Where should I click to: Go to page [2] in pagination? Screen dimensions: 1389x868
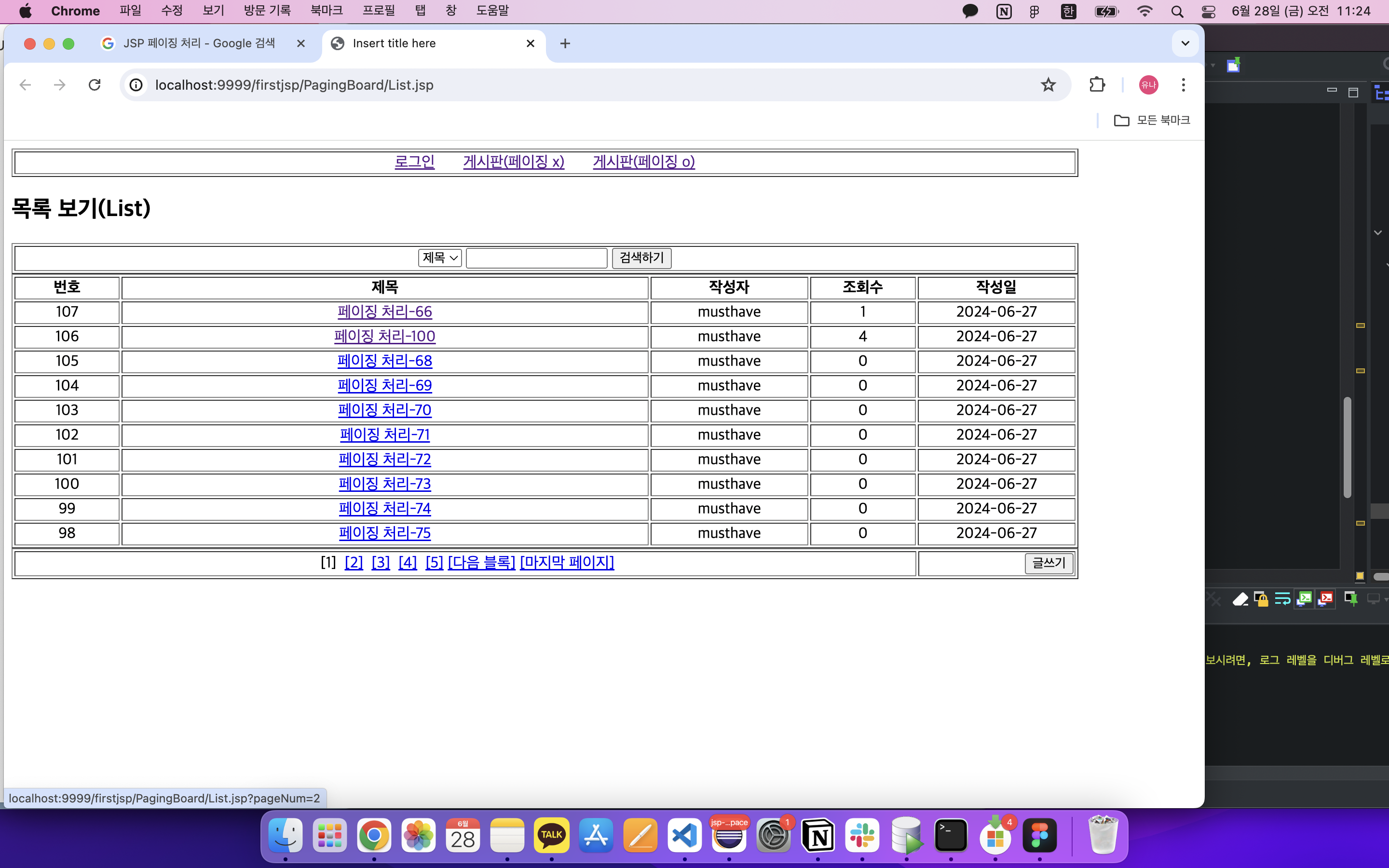pyautogui.click(x=354, y=563)
